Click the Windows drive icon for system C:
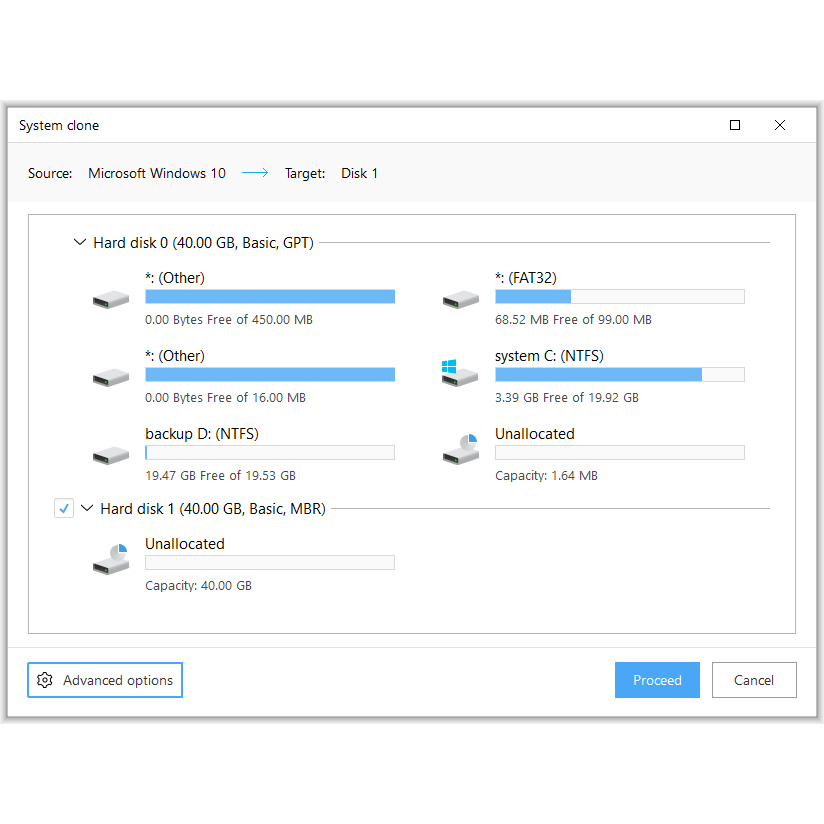The image size is (824, 824). point(460,373)
